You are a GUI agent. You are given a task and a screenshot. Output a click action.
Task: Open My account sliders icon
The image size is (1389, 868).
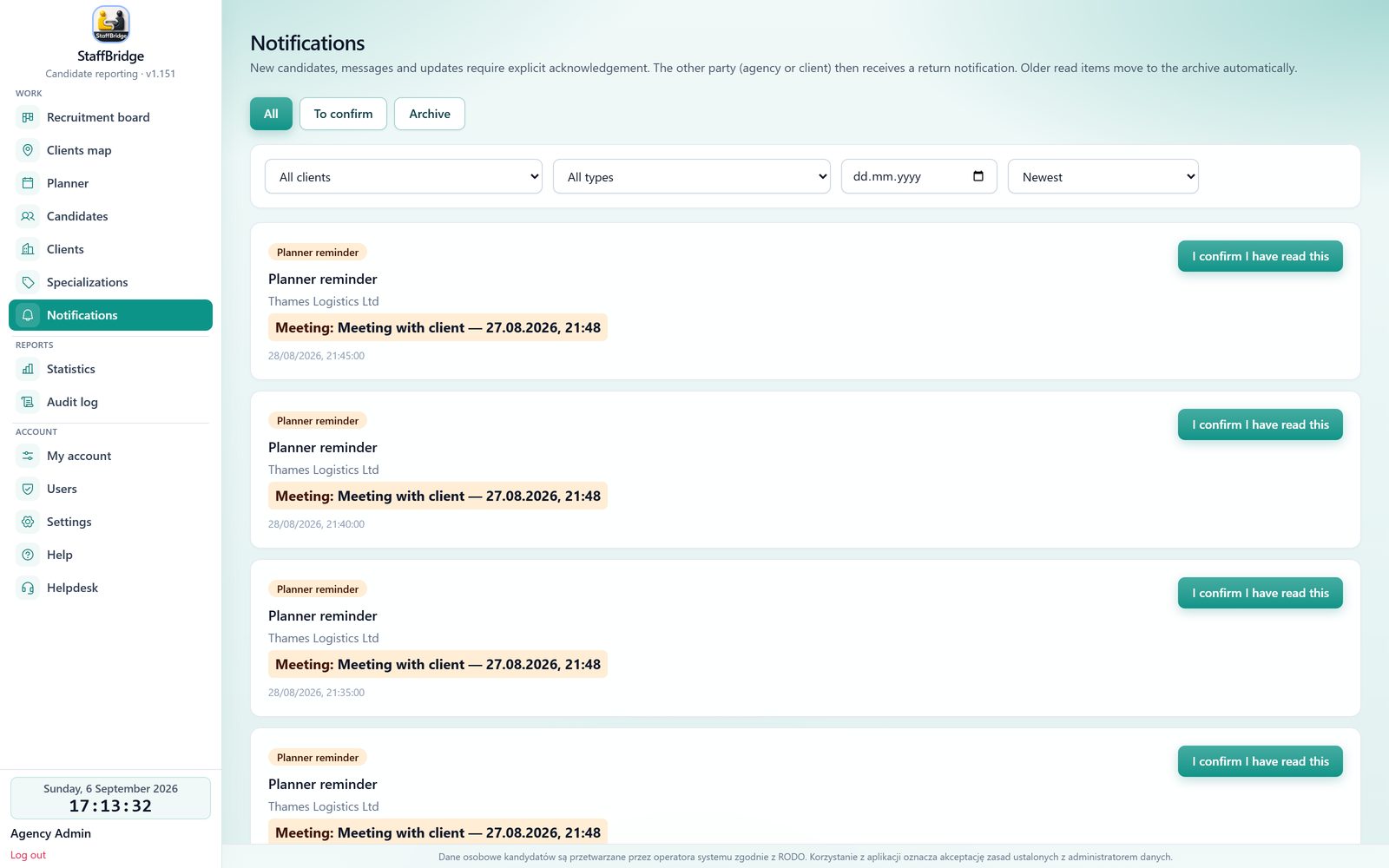(28, 456)
